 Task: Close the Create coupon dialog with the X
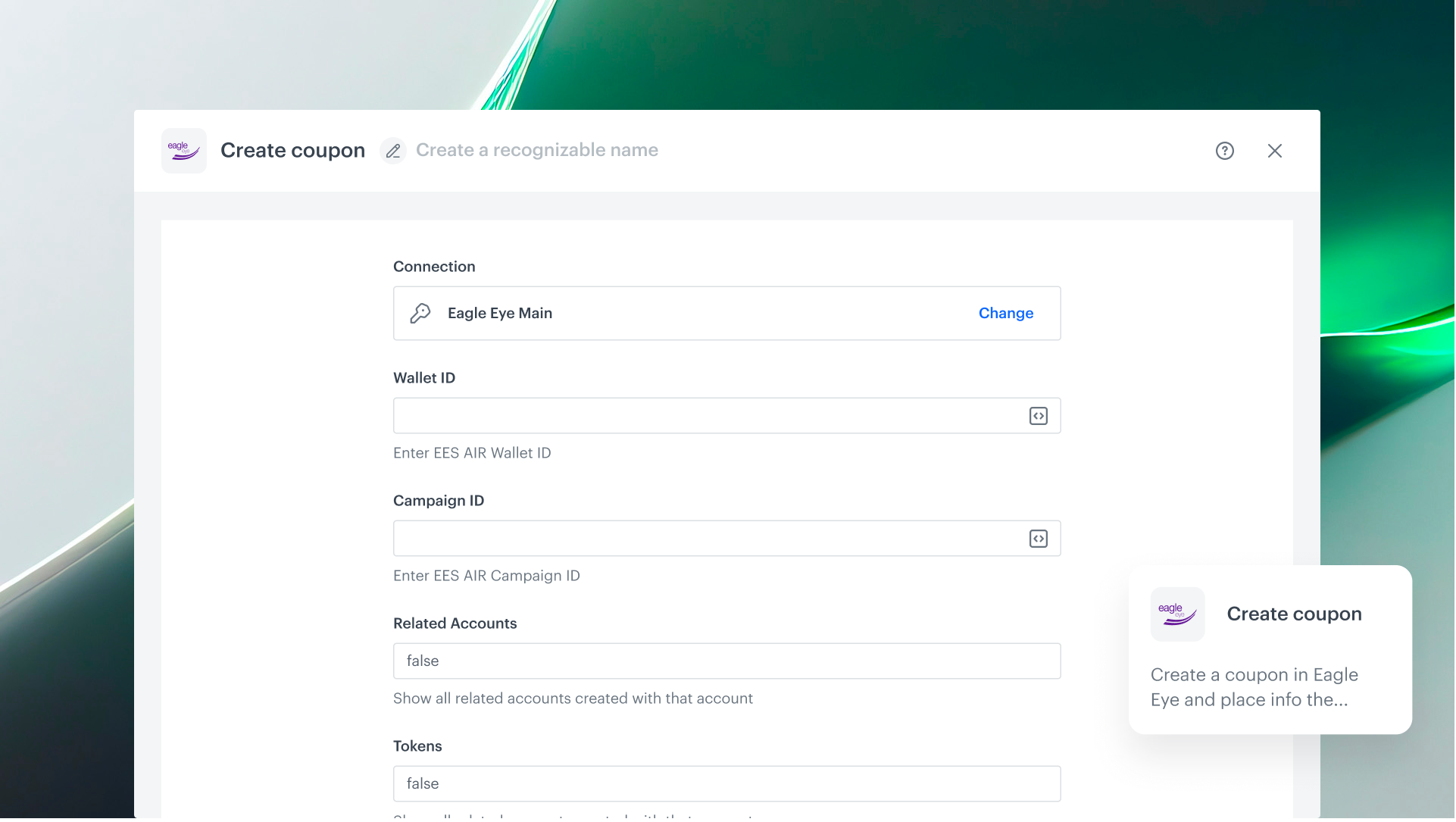click(x=1275, y=151)
